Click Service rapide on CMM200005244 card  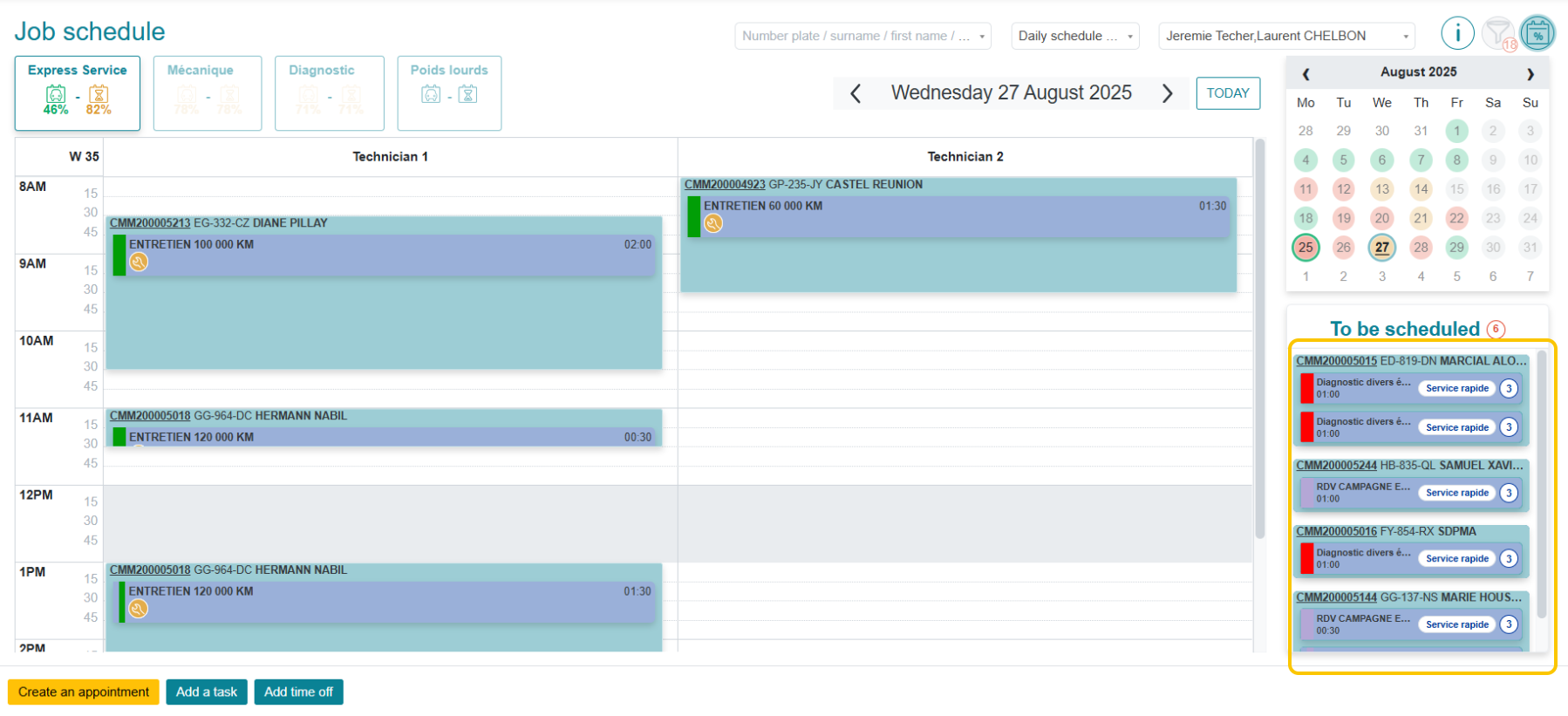(x=1457, y=493)
